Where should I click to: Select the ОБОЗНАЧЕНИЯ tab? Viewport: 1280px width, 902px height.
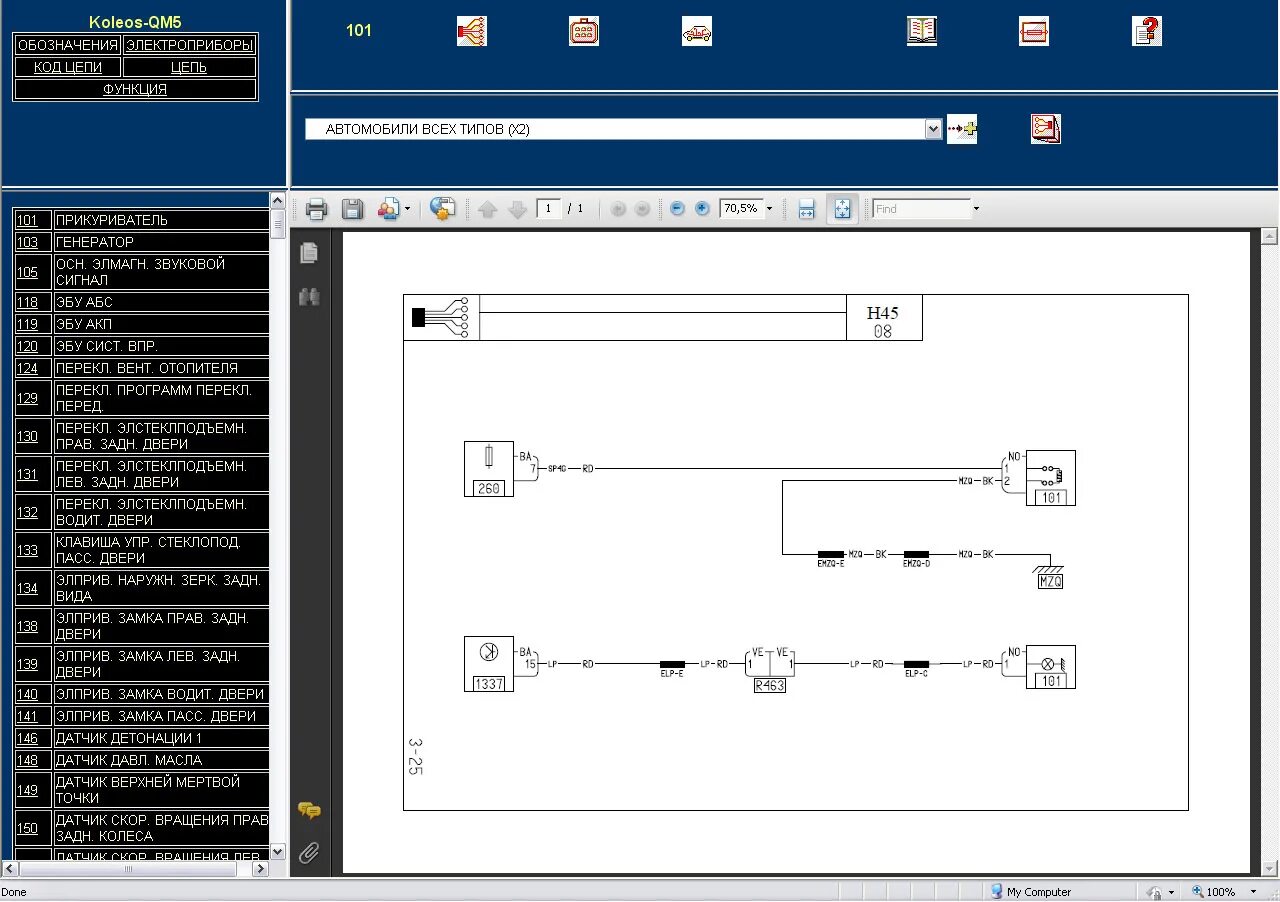[x=68, y=45]
